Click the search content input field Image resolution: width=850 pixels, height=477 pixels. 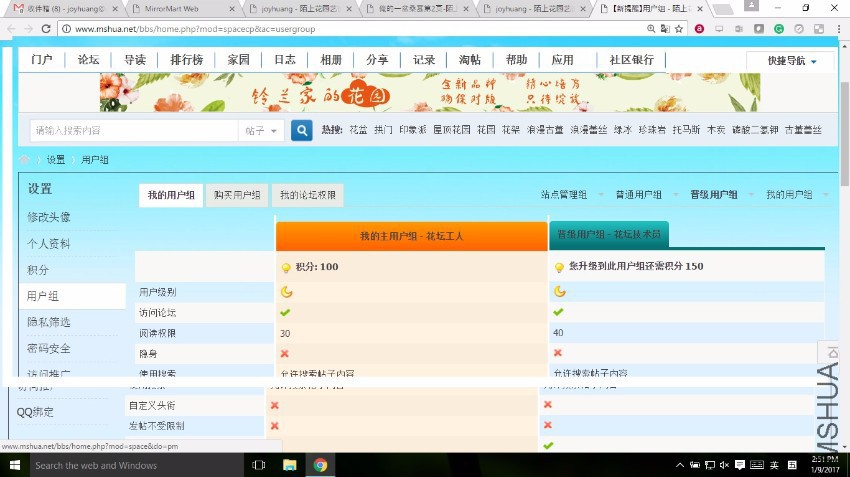134,131
